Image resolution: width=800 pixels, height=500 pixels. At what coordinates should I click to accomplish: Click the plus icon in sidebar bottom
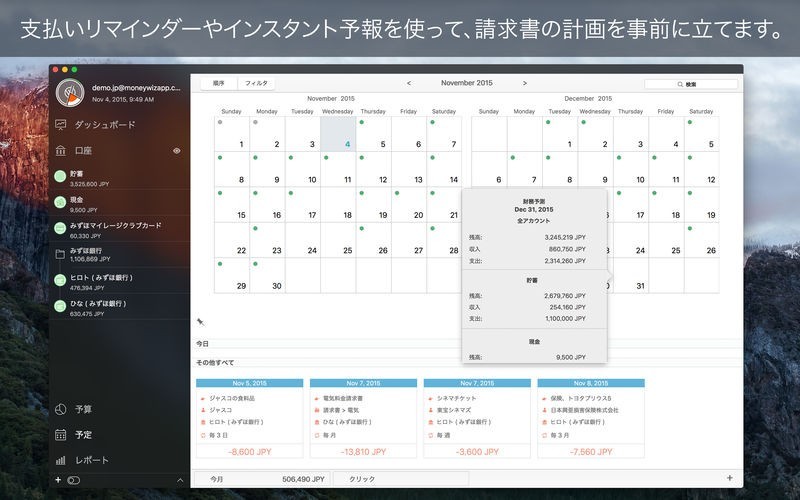point(58,480)
